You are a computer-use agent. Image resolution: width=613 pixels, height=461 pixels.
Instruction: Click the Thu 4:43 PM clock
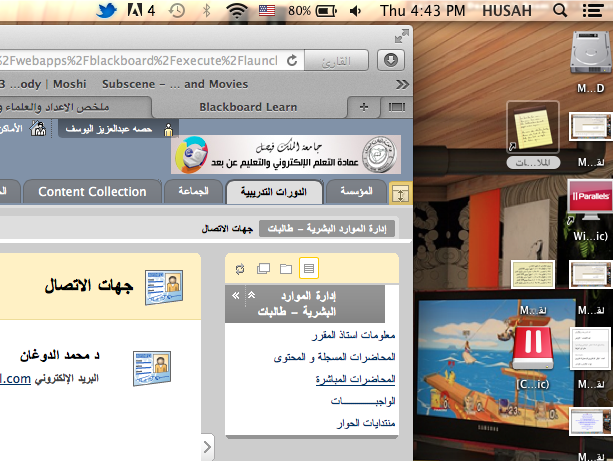pyautogui.click(x=422, y=11)
